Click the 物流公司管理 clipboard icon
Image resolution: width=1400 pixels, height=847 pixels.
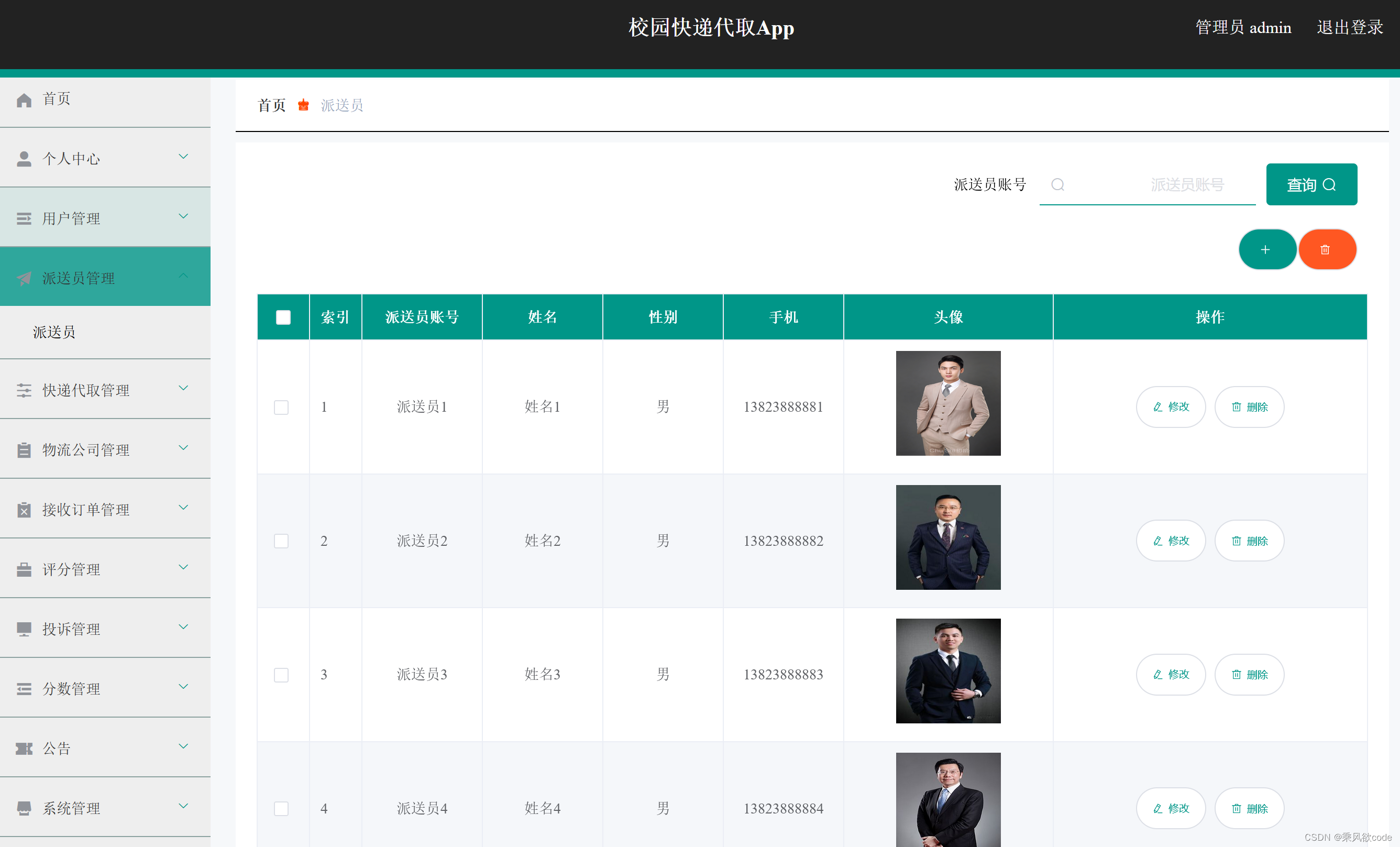coord(24,450)
